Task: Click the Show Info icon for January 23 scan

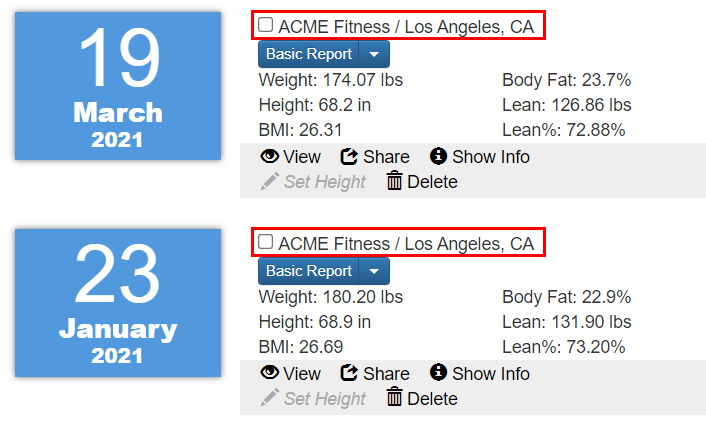Action: point(438,372)
